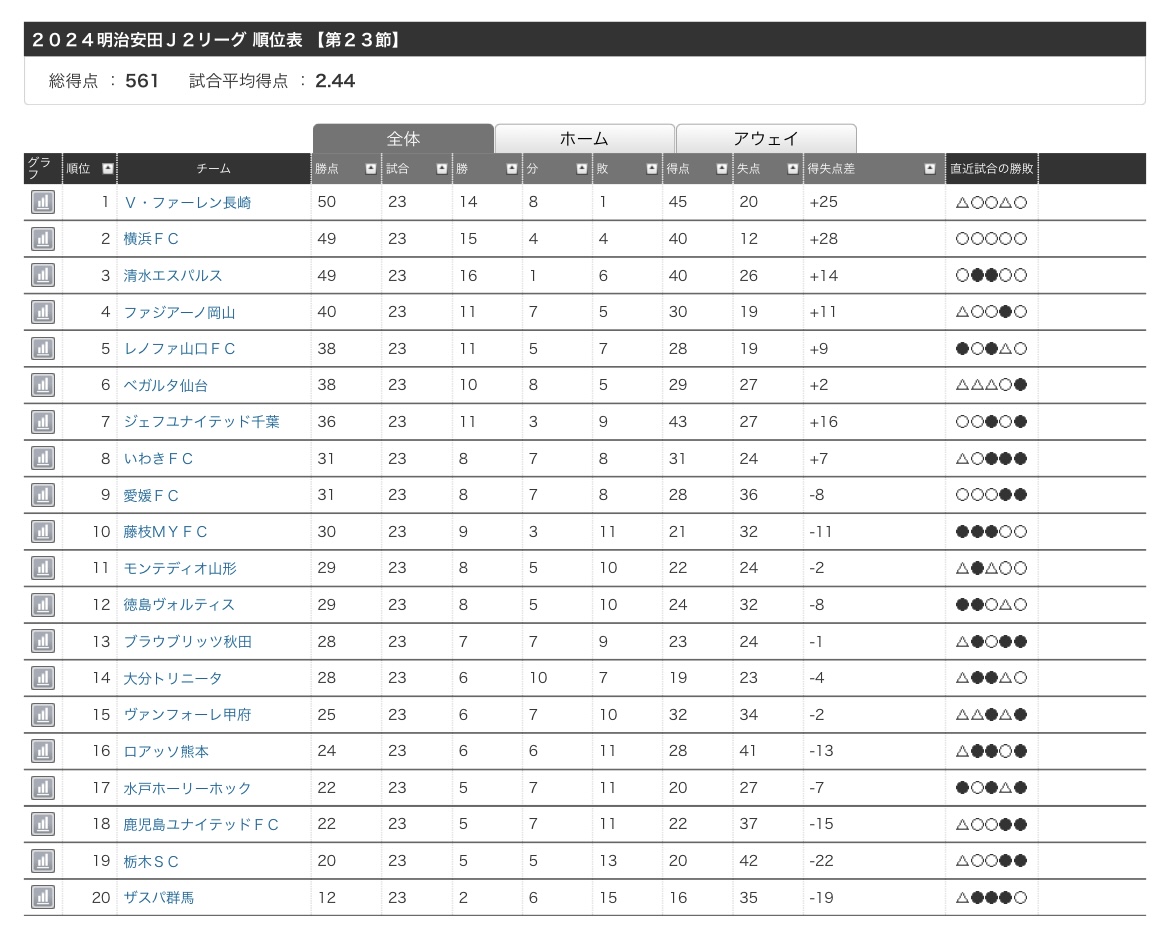Open graph icon for いわきFC row
1170x947 pixels.
pyautogui.click(x=43, y=458)
